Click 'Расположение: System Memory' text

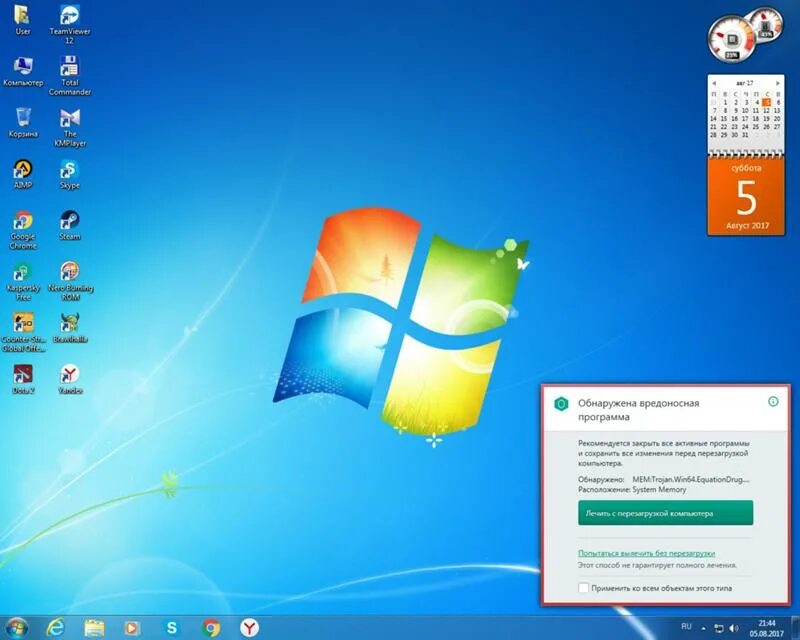[x=632, y=489]
